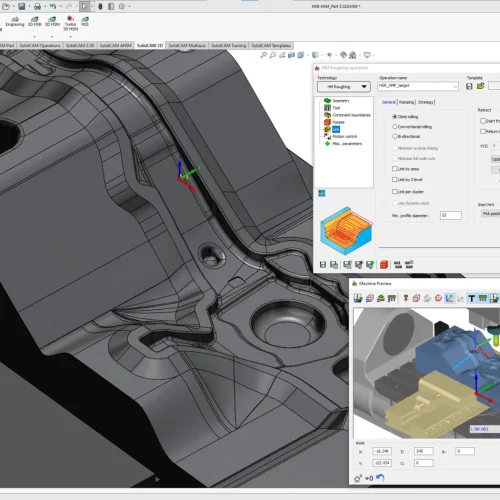Click Edit Appearance color sphere in viewport toolbar

pos(343,55)
